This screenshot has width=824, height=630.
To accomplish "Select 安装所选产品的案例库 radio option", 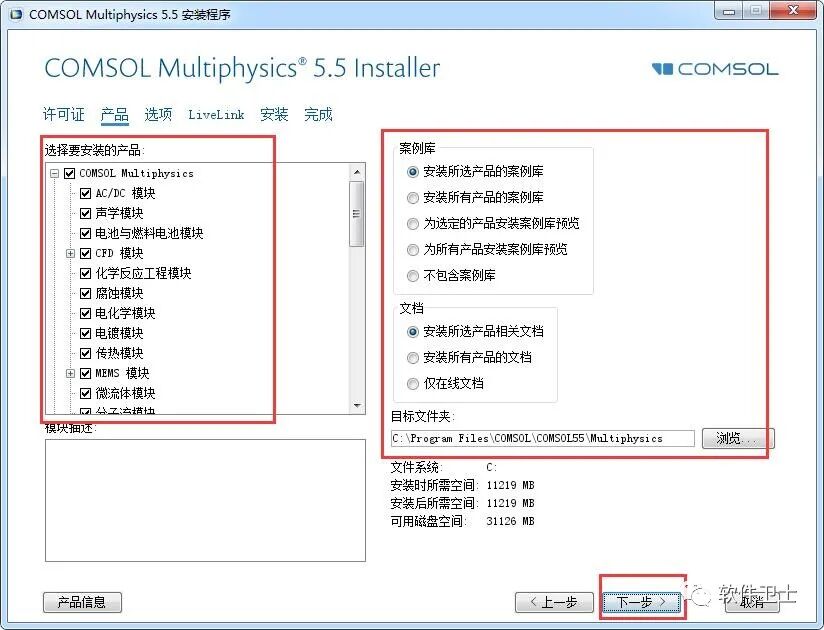I will coord(413,172).
